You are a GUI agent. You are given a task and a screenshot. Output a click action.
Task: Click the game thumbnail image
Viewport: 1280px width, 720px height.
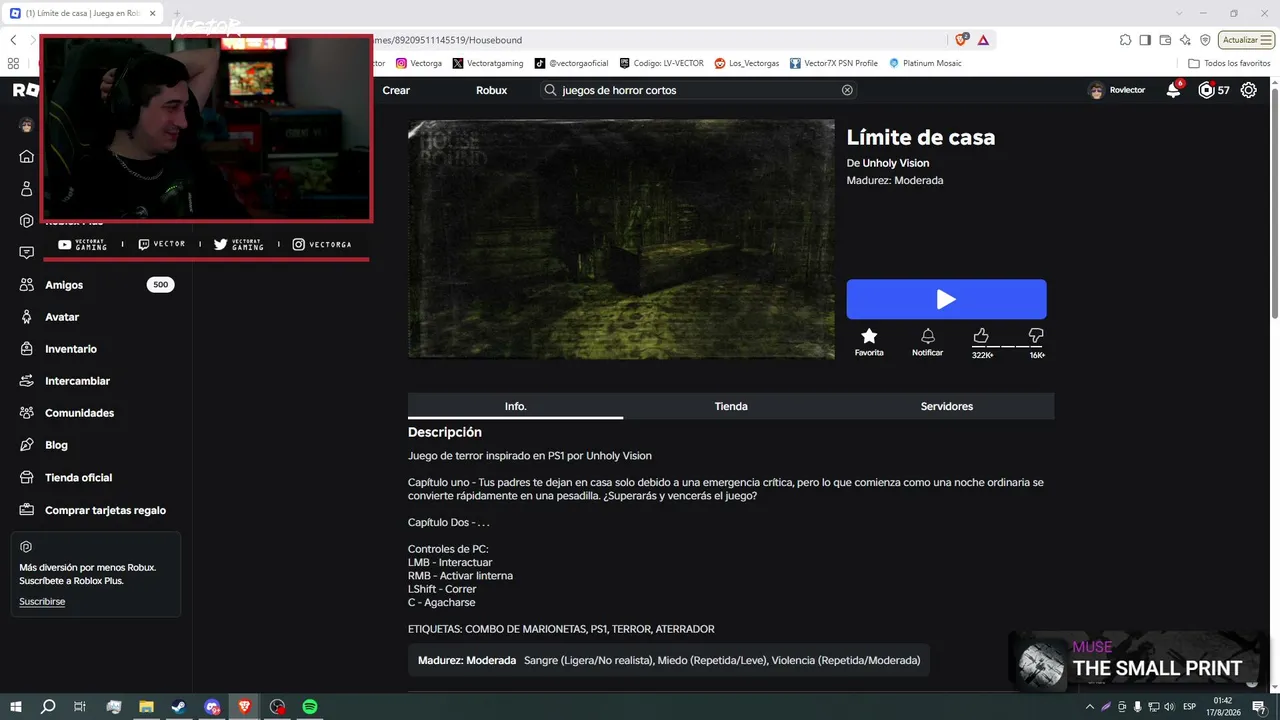pos(621,239)
